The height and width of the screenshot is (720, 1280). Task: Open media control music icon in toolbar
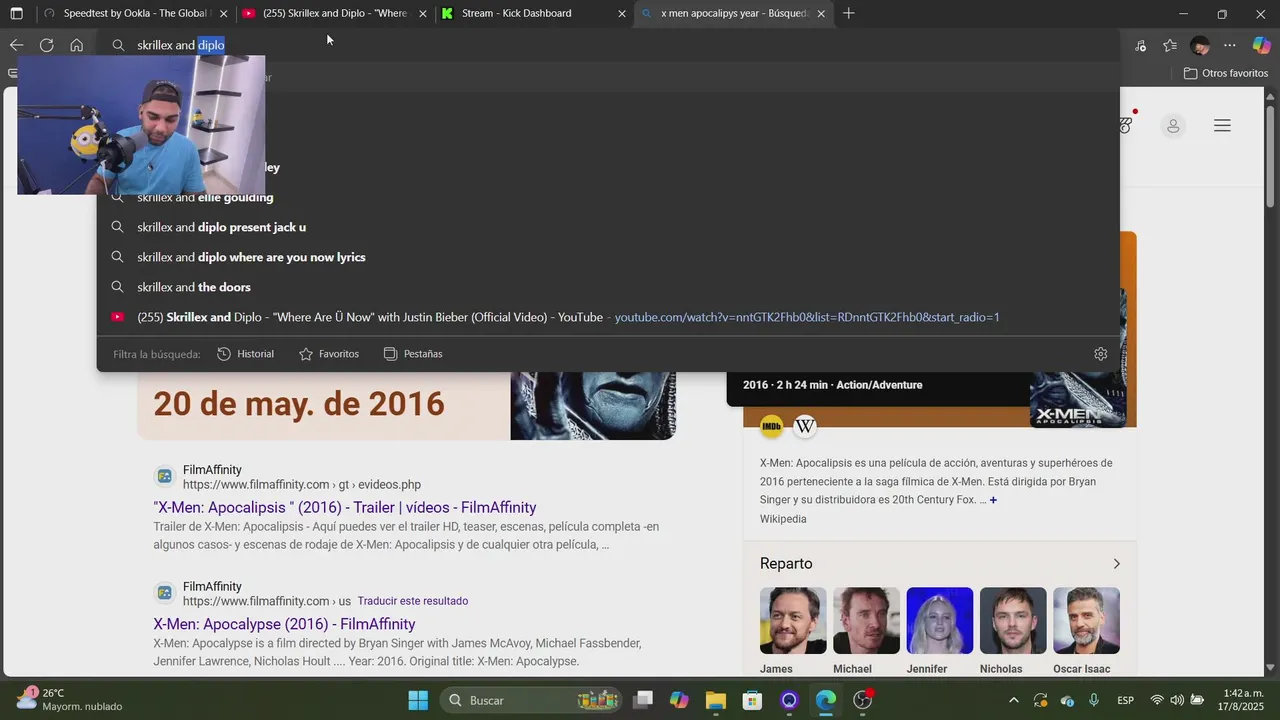pyautogui.click(x=1141, y=45)
